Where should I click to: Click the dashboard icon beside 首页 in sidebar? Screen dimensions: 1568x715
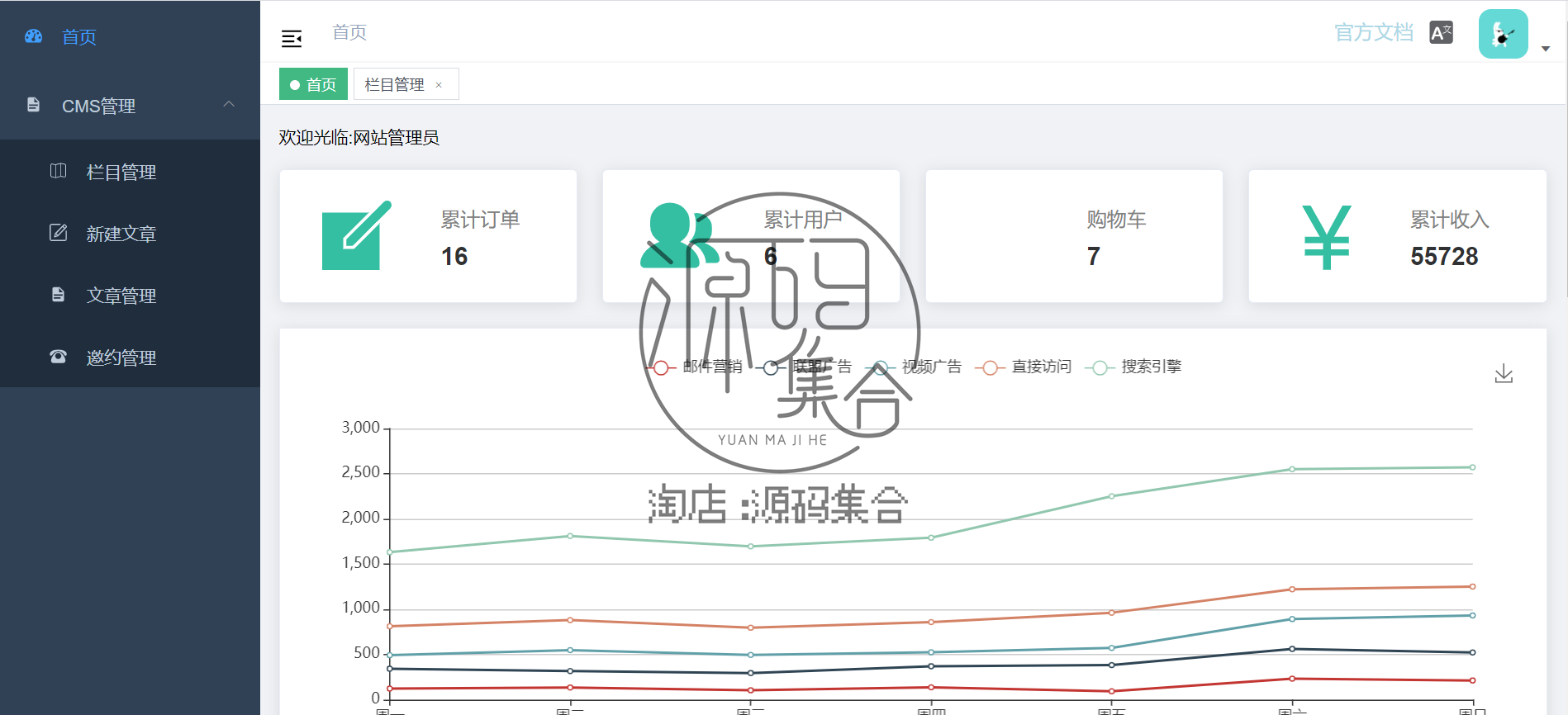[x=33, y=36]
